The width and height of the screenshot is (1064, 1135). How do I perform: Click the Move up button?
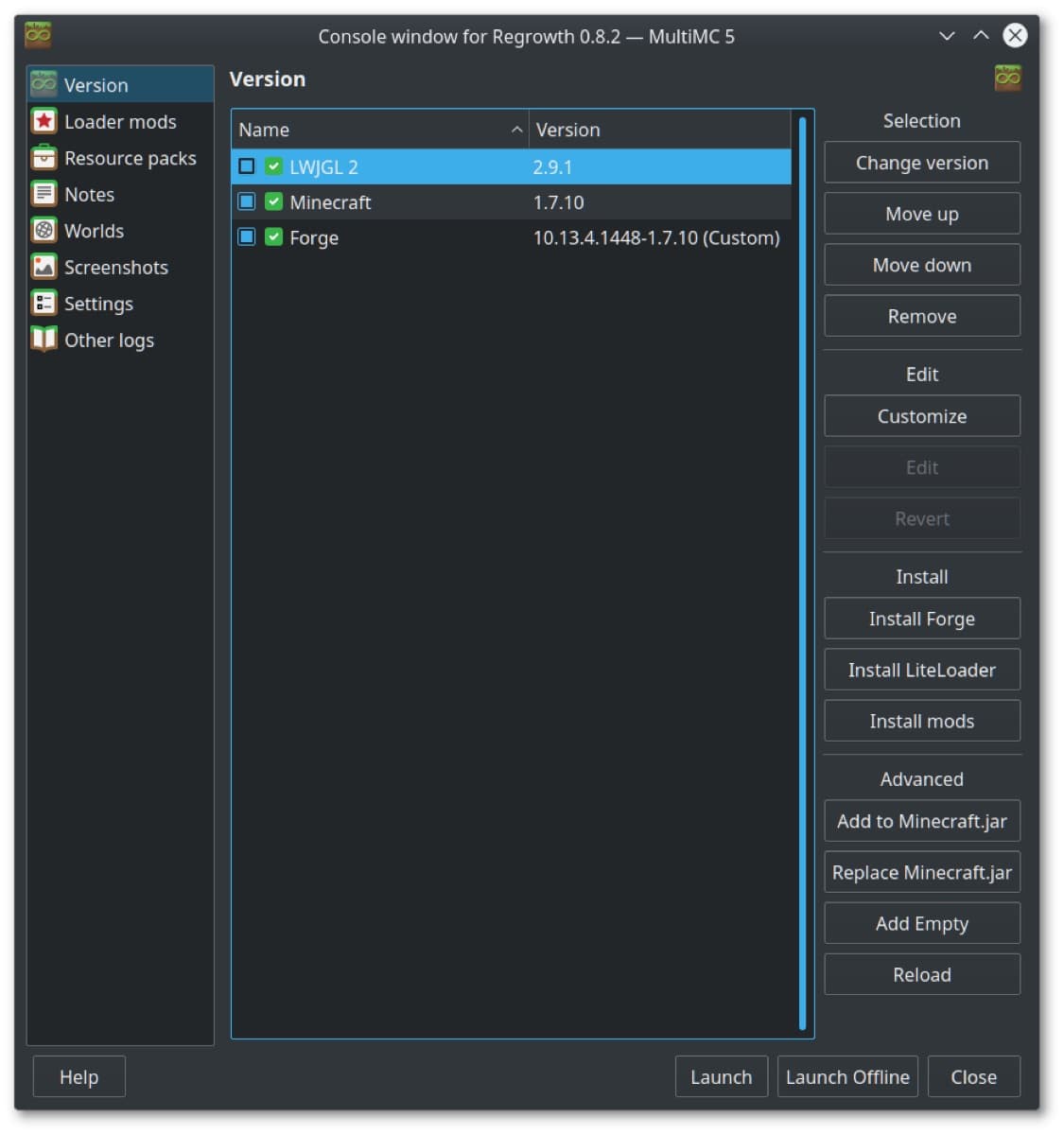coord(922,214)
